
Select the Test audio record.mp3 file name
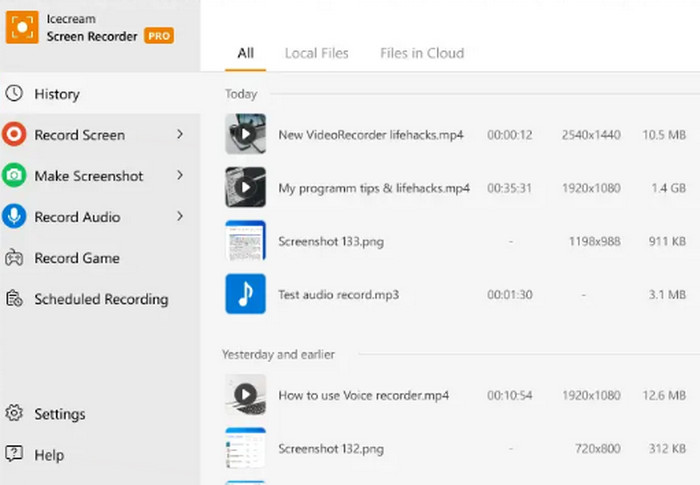point(338,295)
